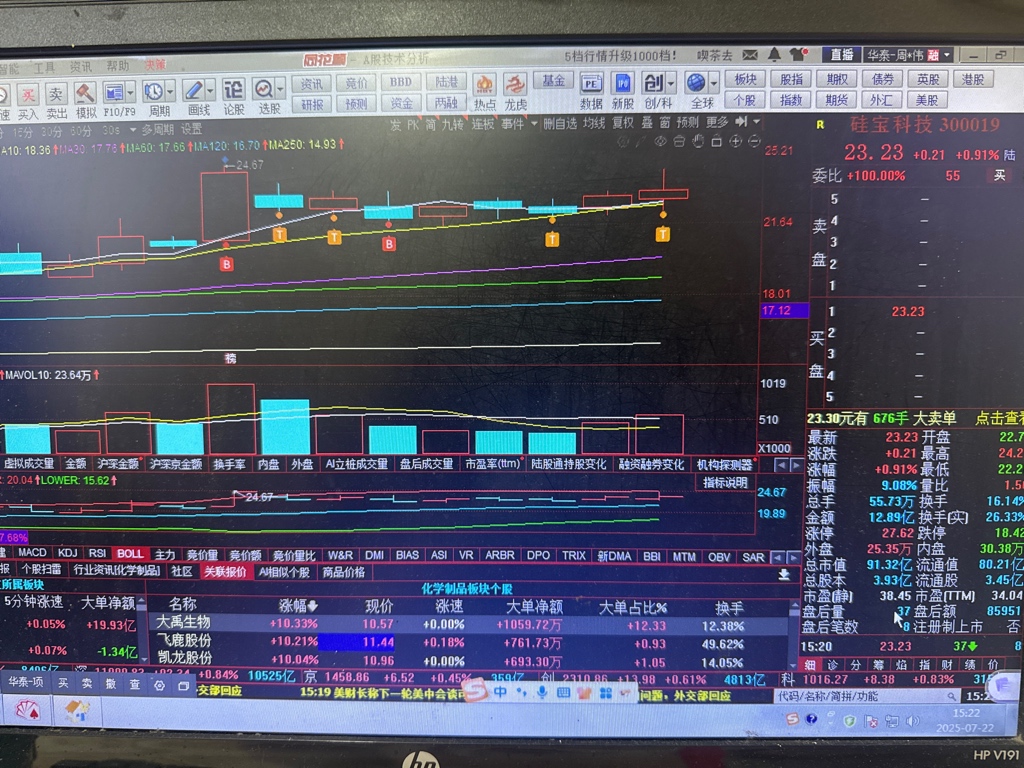Click the right scroll arrow of indicator tabs
This screenshot has width=1024, height=768.
pyautogui.click(x=793, y=558)
